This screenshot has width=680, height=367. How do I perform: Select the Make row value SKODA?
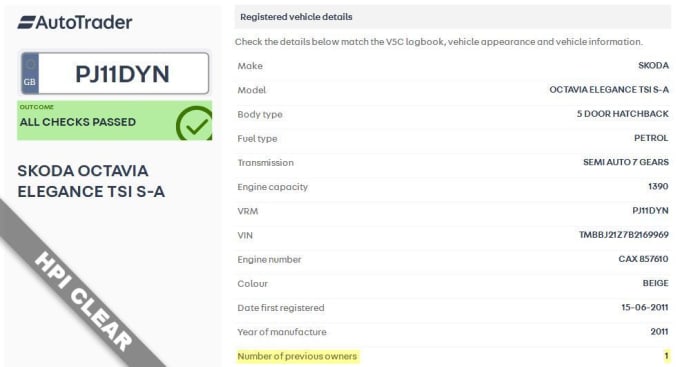point(653,66)
